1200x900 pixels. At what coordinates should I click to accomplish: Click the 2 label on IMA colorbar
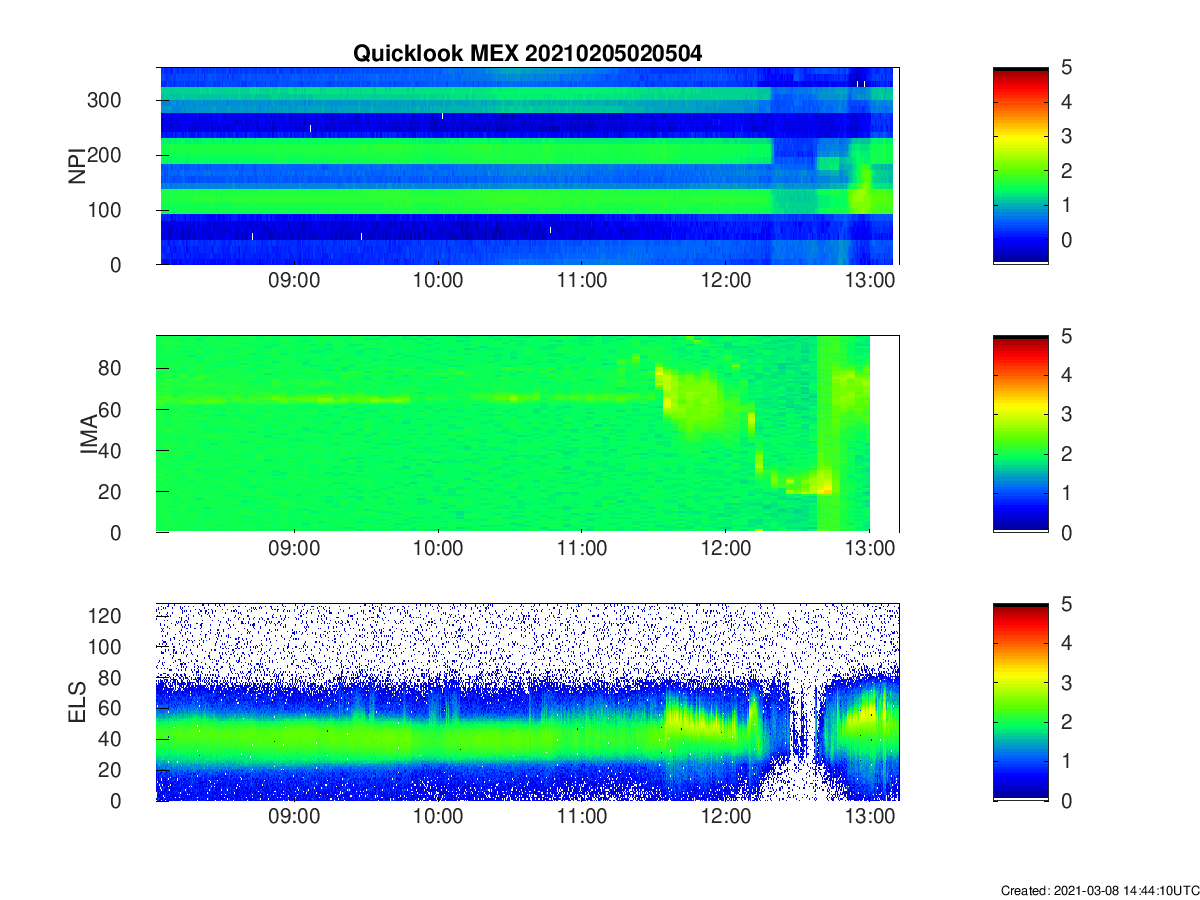1066,454
